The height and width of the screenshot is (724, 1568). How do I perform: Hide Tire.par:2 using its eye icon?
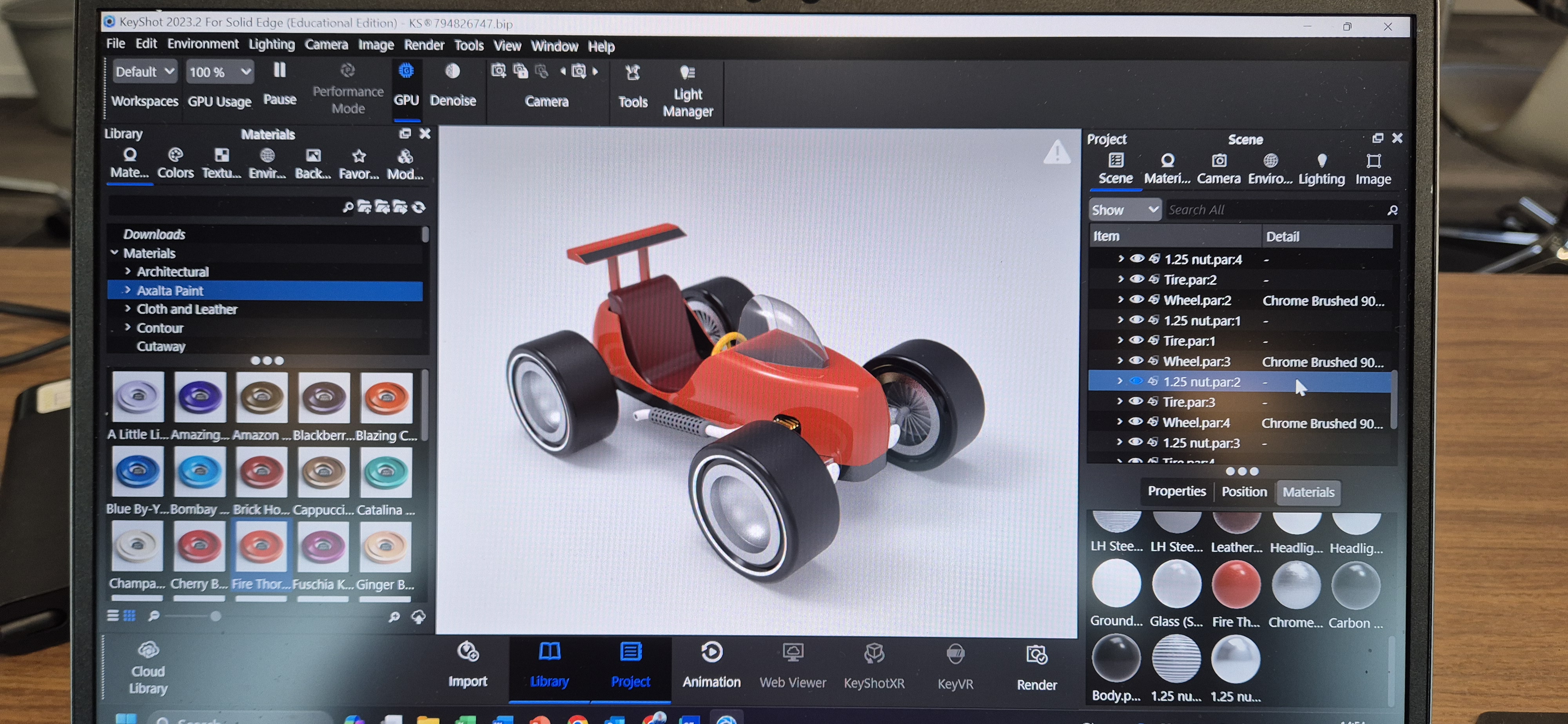[1136, 279]
